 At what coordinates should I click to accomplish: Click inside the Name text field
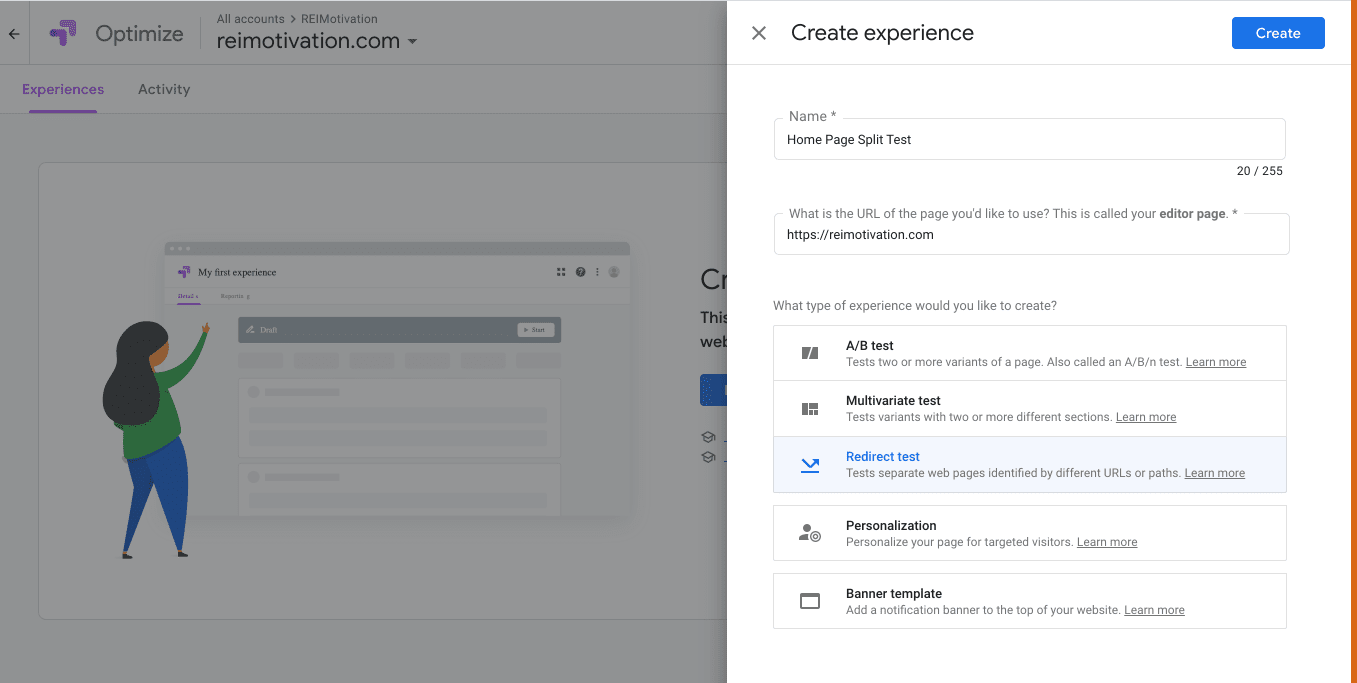1029,140
